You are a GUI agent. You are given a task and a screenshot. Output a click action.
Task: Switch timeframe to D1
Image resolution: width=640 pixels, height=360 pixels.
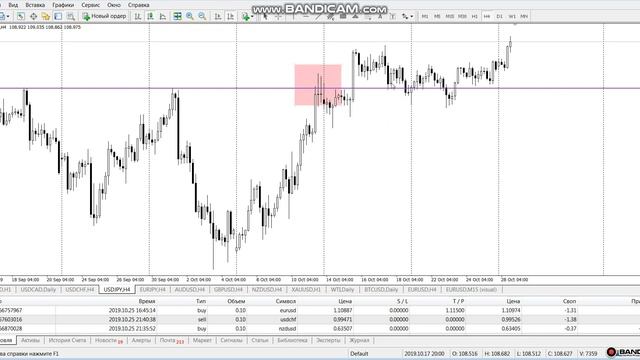point(500,16)
